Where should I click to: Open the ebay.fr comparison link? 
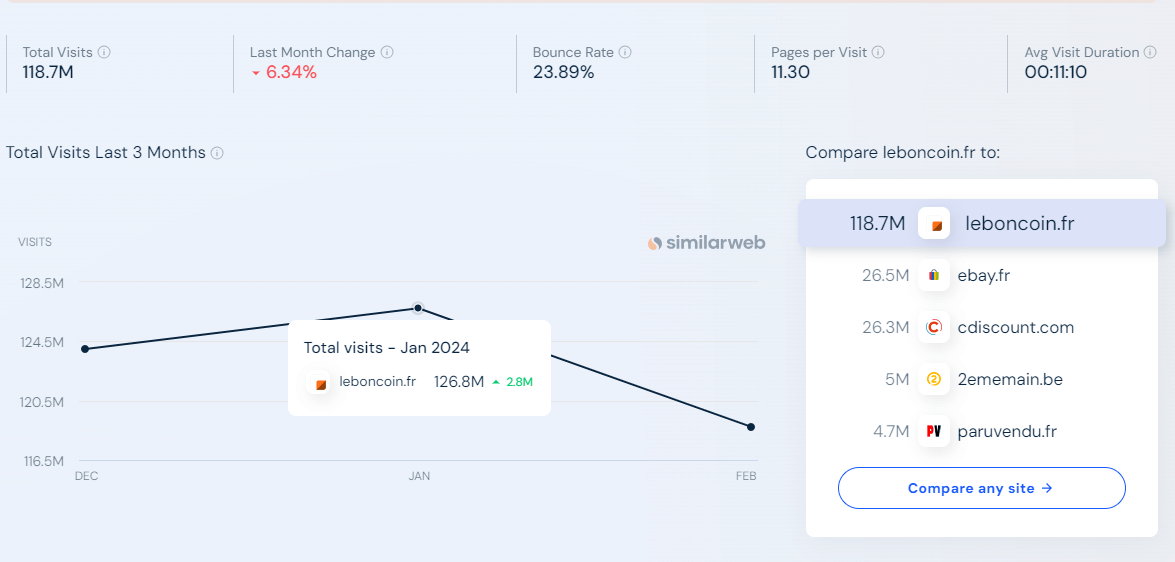983,275
